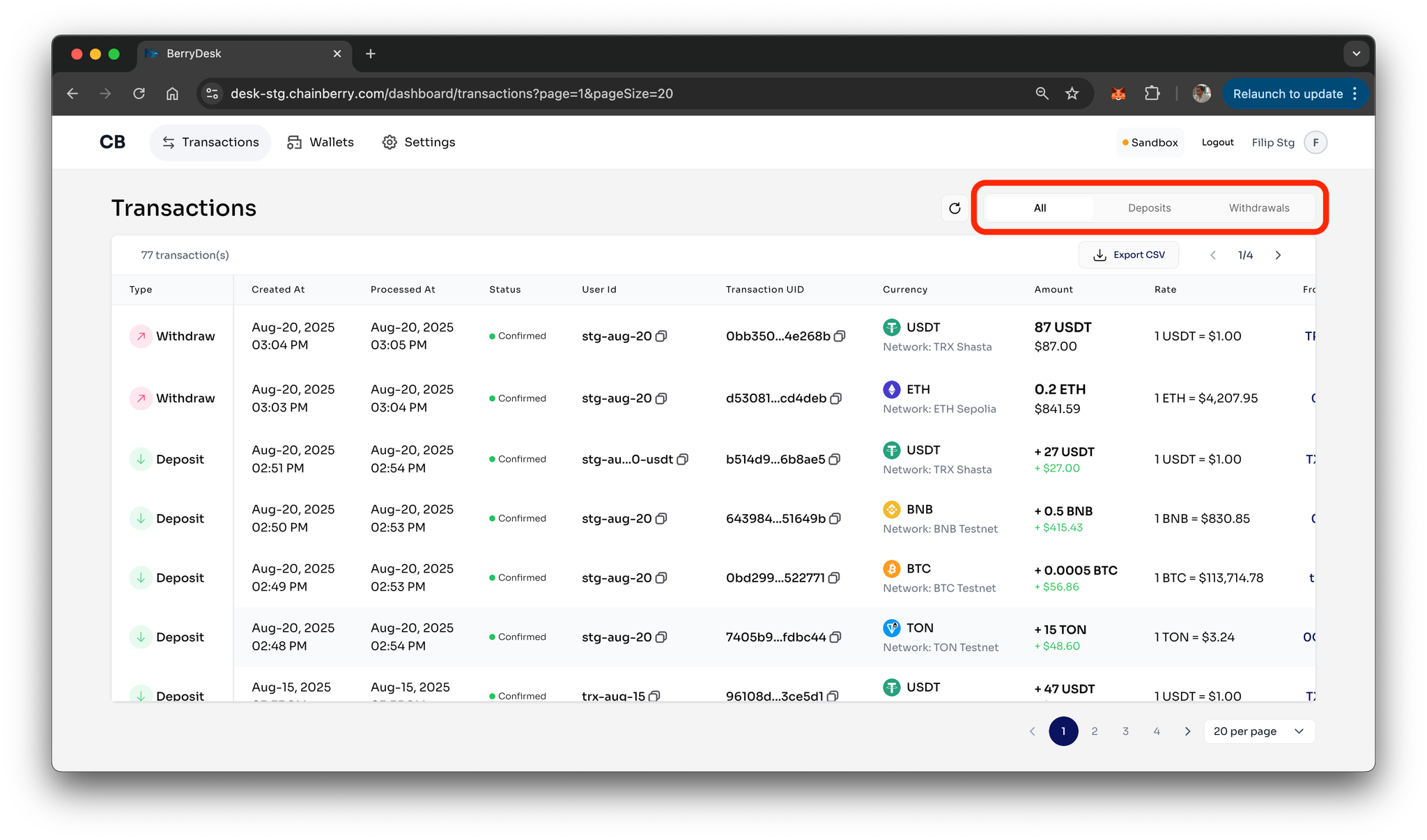Copy user ID in the BNB deposit row
This screenshot has width=1427, height=840.
[x=662, y=519]
